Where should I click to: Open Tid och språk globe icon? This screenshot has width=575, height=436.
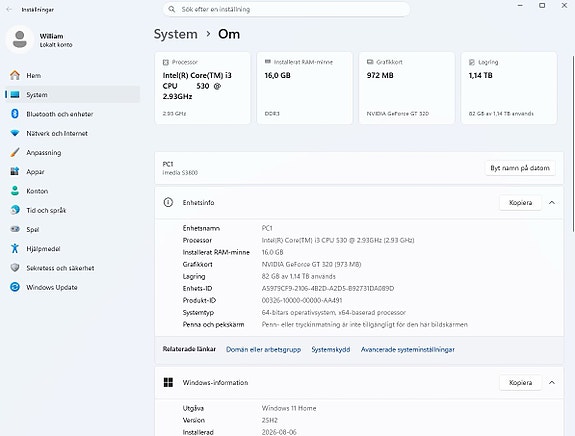tap(15, 210)
